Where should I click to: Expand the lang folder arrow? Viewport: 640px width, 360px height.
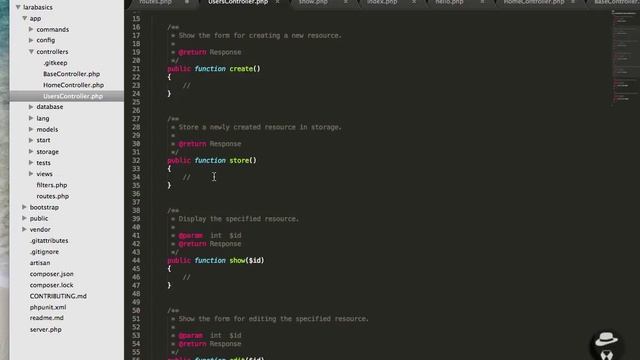tap(31, 118)
